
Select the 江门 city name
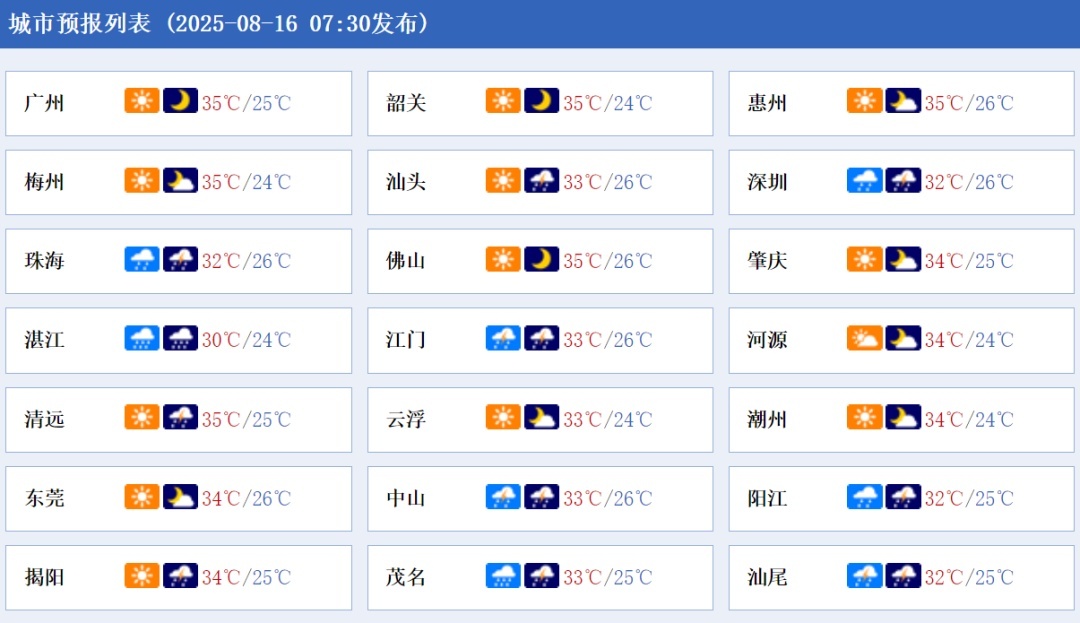click(x=406, y=340)
